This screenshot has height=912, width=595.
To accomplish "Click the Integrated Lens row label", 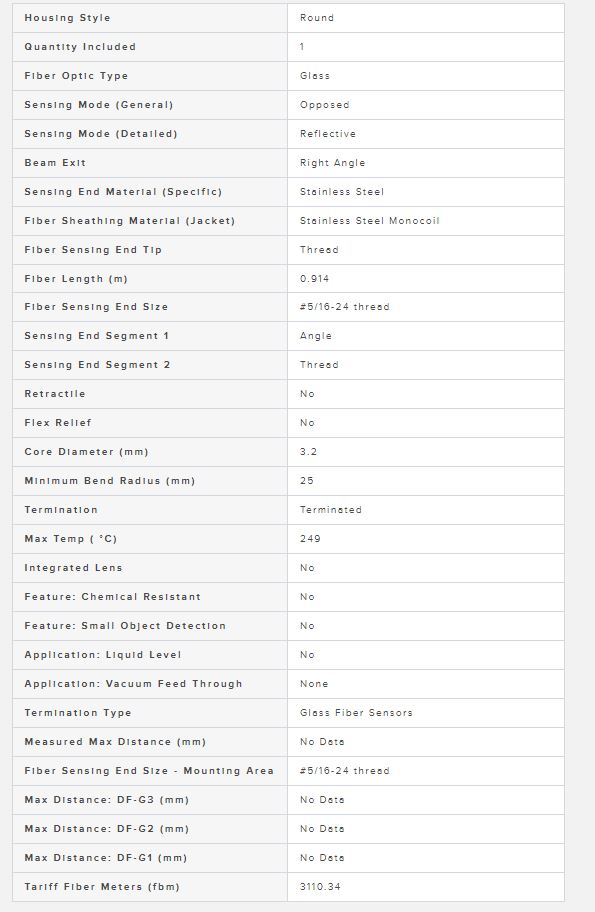I will click(x=73, y=568).
